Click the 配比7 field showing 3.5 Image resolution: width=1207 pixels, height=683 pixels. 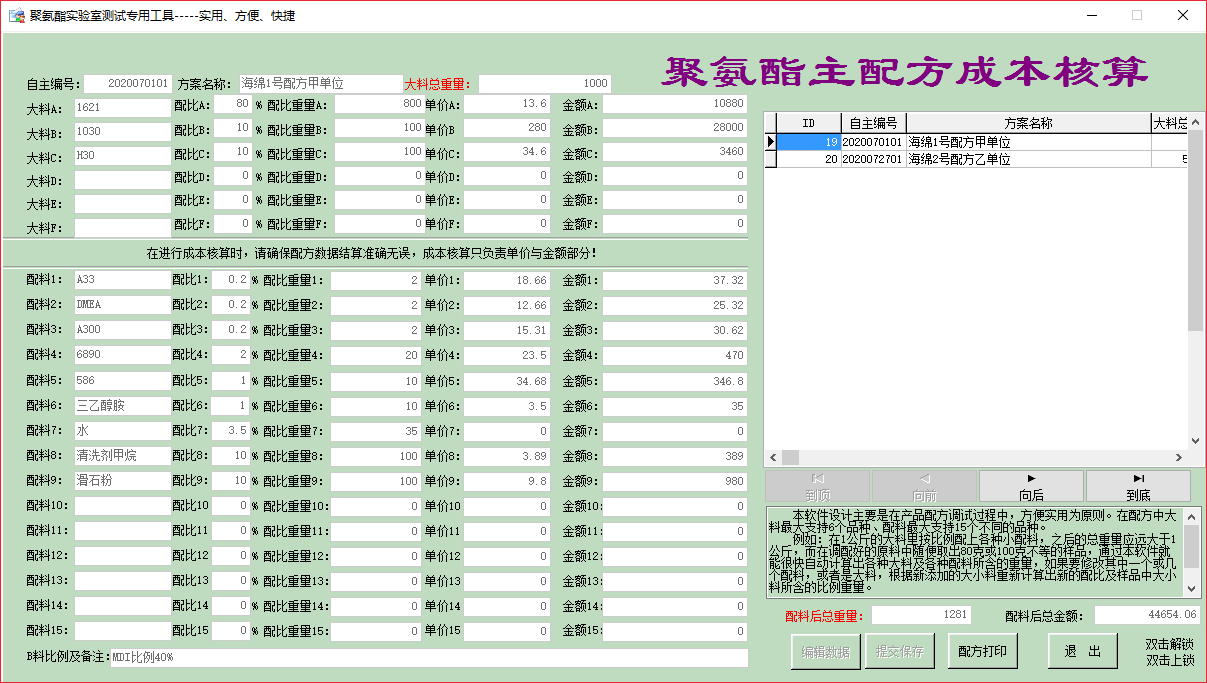pos(230,432)
